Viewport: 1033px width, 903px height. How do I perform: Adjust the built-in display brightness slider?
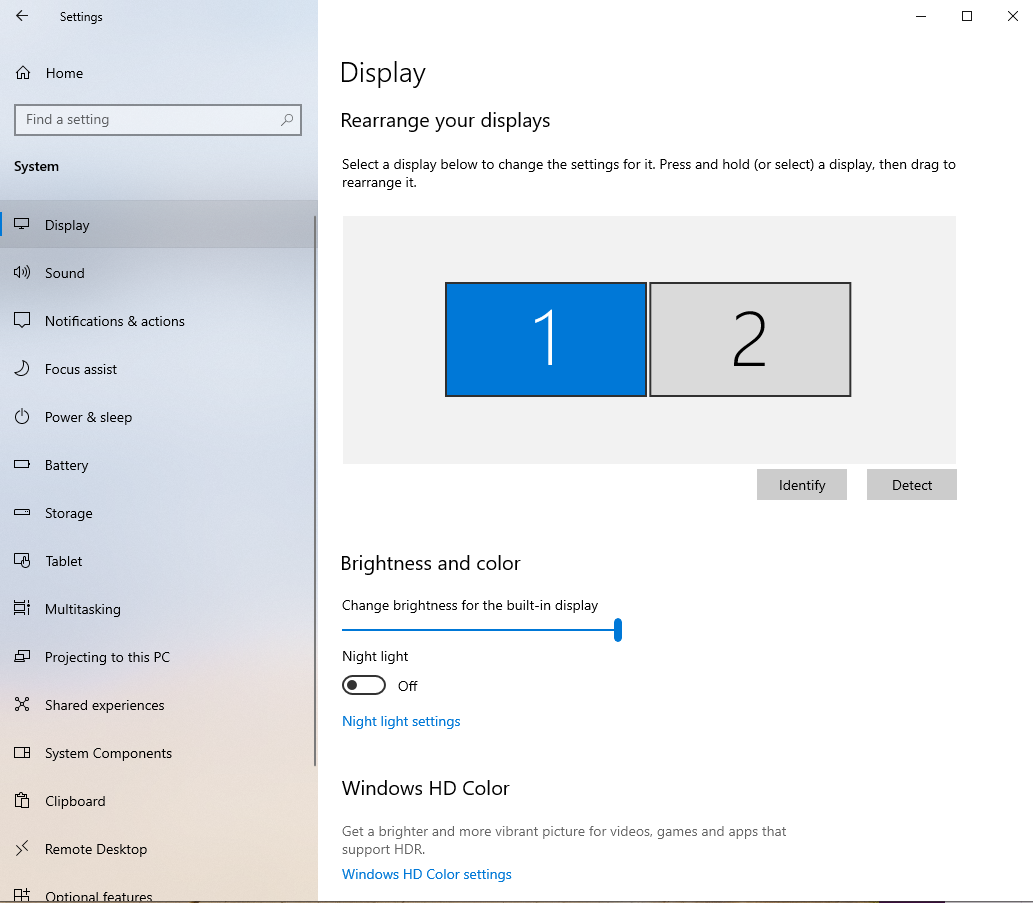[618, 630]
